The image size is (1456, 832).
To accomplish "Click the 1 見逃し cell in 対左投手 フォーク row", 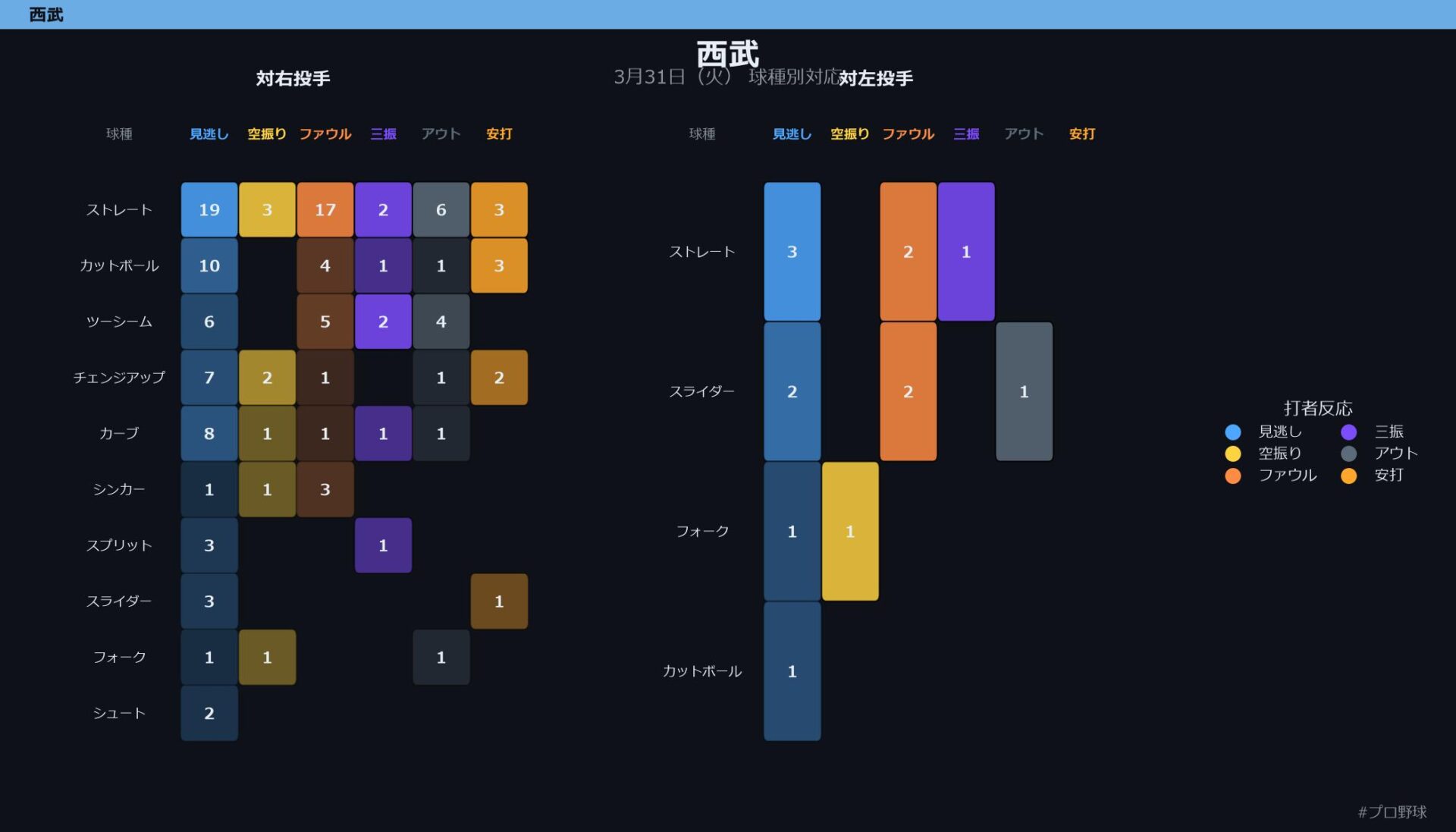I will click(792, 531).
